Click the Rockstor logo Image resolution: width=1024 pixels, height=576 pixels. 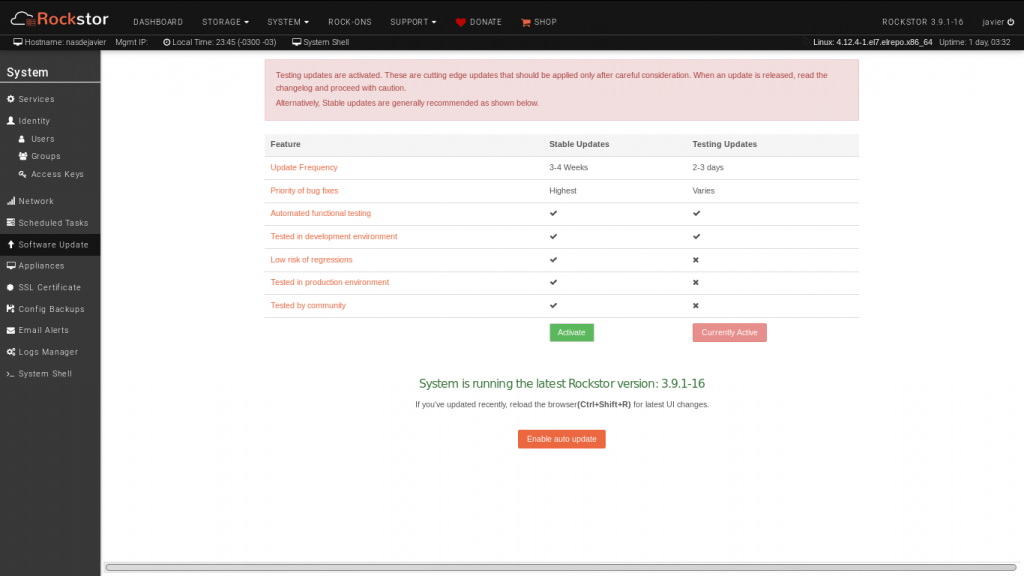[59, 19]
